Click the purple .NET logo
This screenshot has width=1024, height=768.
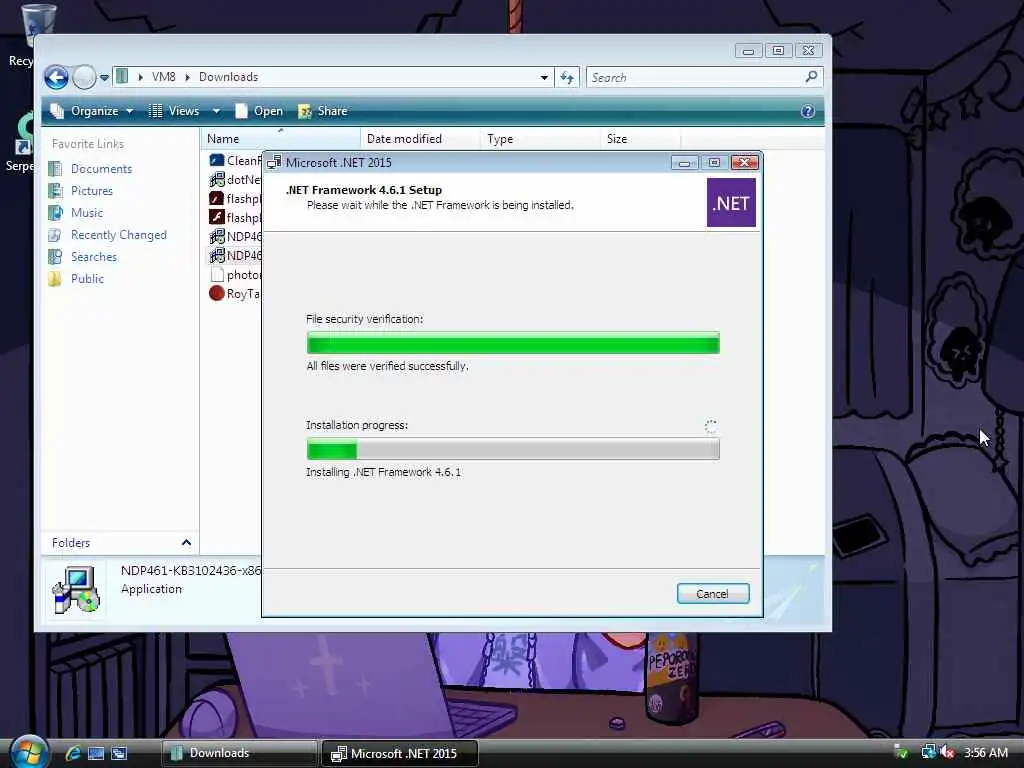[x=731, y=202]
